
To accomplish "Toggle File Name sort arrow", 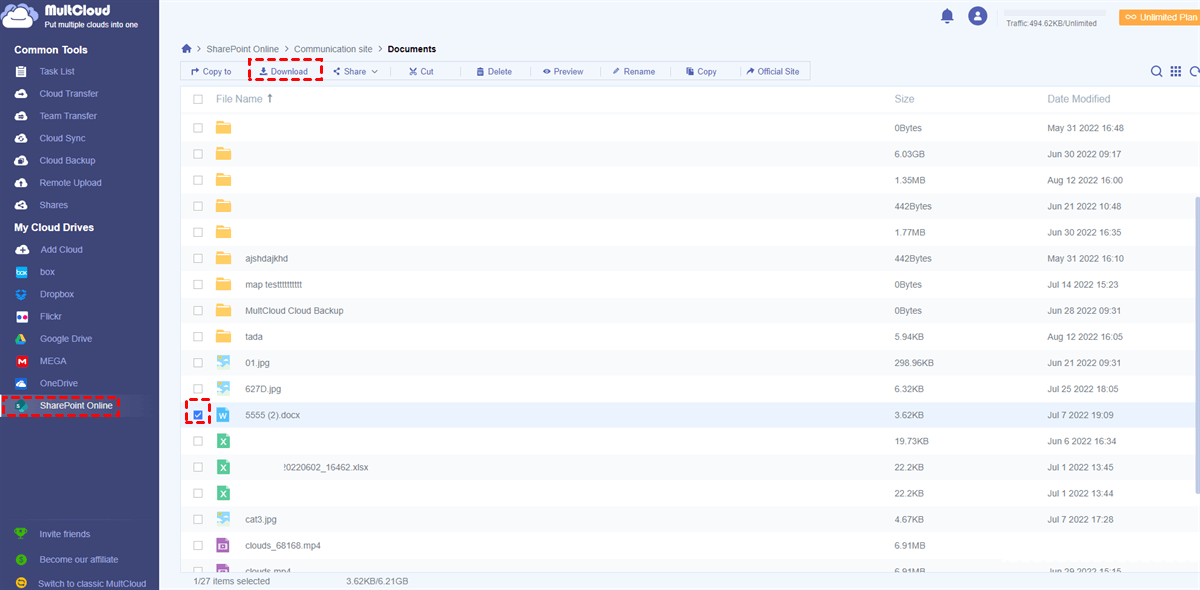I will click(x=270, y=99).
